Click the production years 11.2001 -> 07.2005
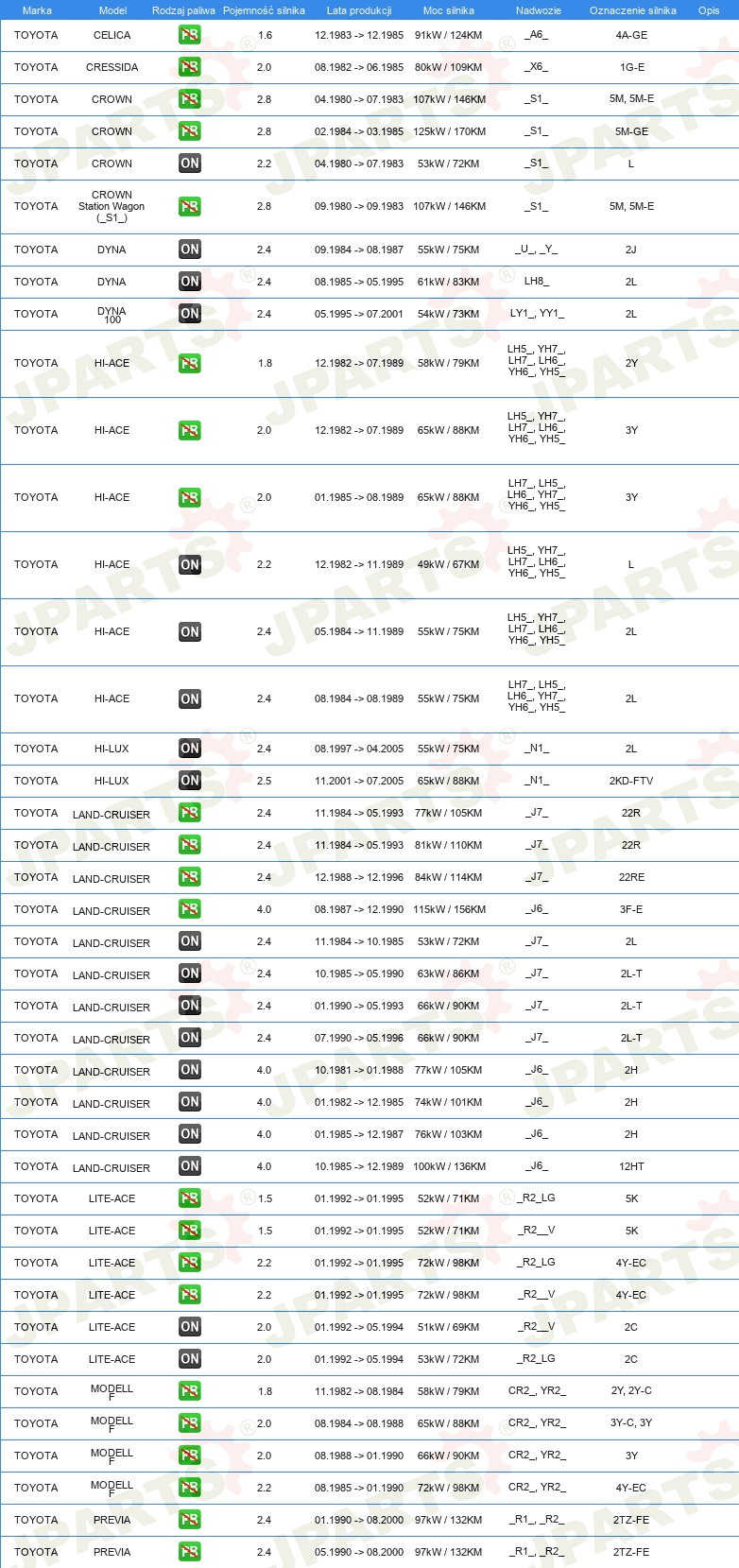739x1568 pixels. click(359, 781)
